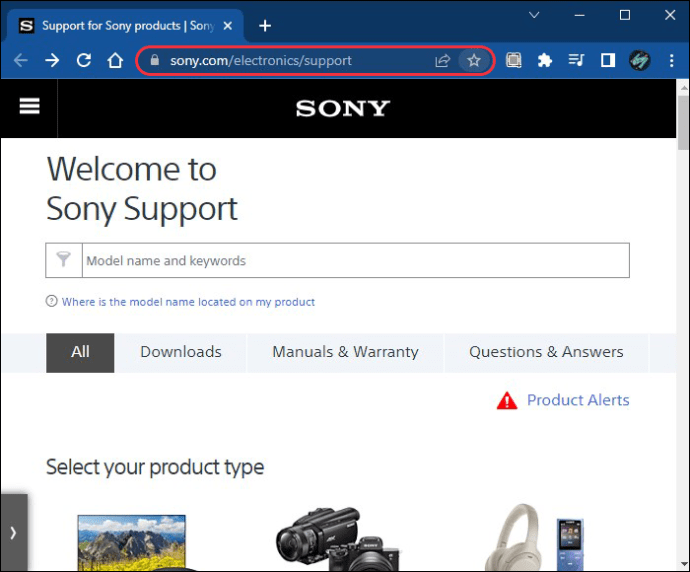Click the red warning triangle icon
This screenshot has height=572, width=690.
[507, 401]
